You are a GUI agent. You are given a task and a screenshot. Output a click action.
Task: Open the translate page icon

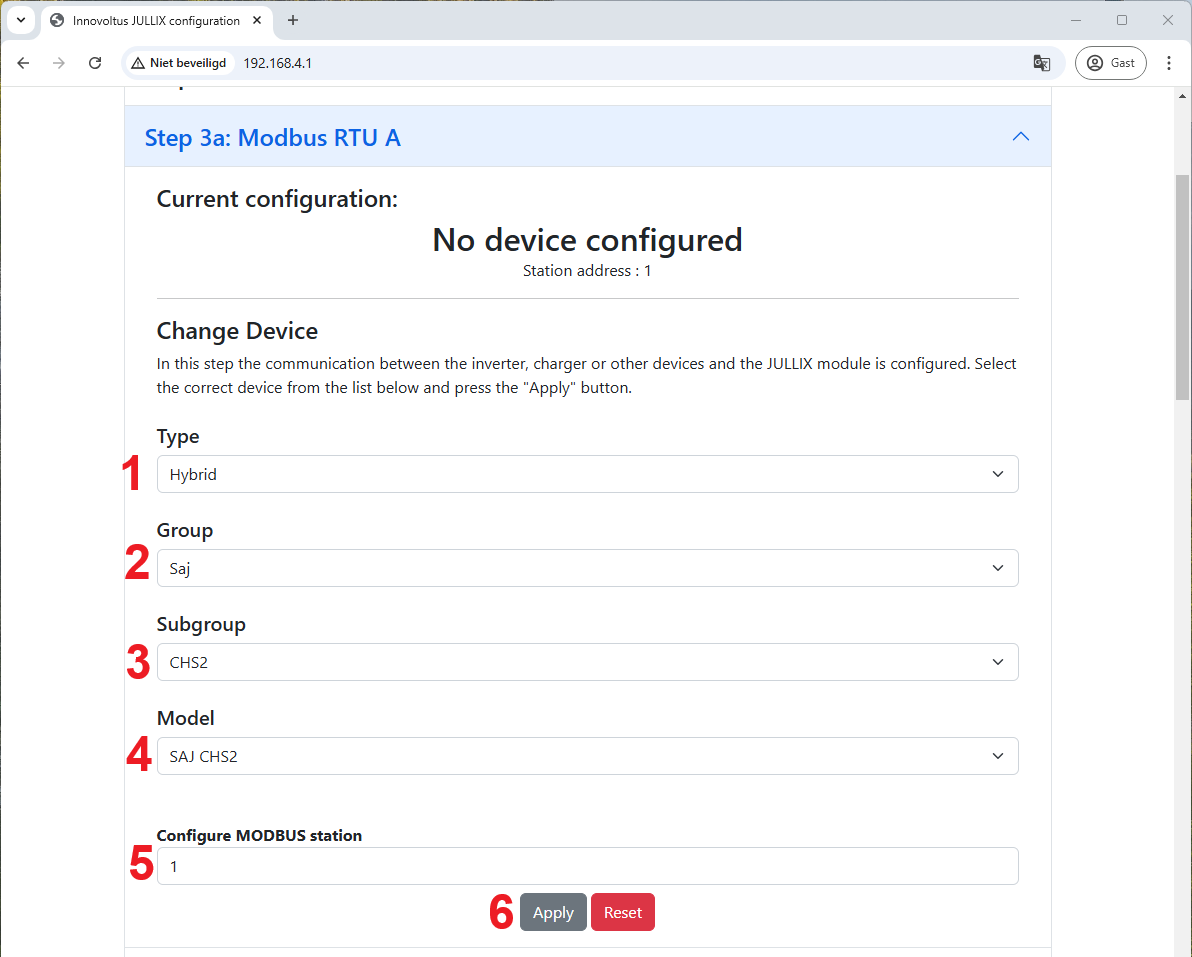(x=1041, y=63)
